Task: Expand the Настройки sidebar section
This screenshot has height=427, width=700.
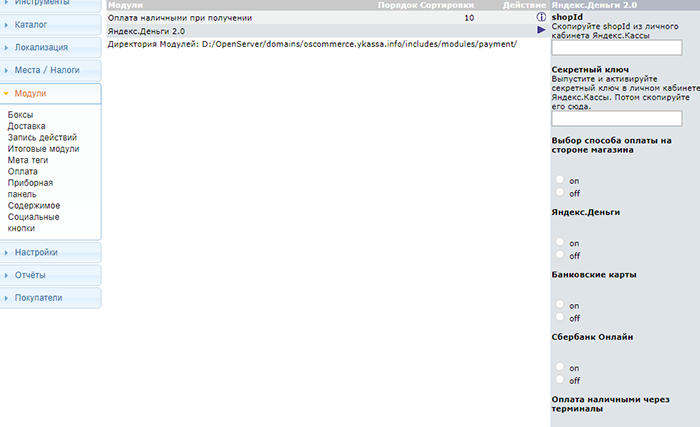Action: click(x=50, y=252)
